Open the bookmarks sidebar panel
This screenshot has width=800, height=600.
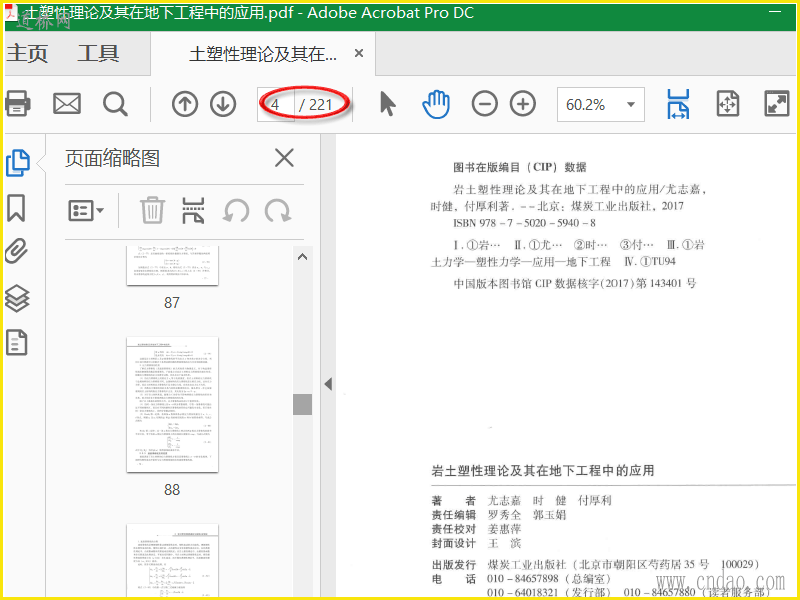pos(16,208)
